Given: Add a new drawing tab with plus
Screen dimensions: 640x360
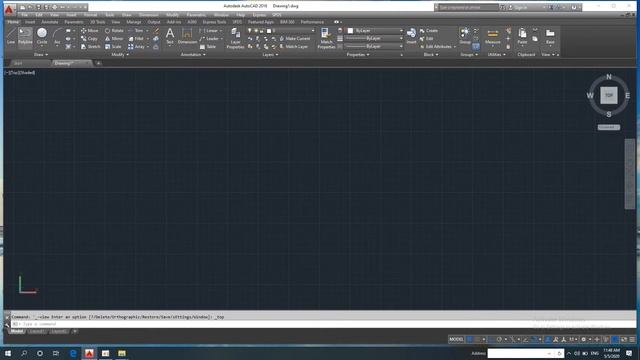Looking at the screenshot, I should [98, 63].
